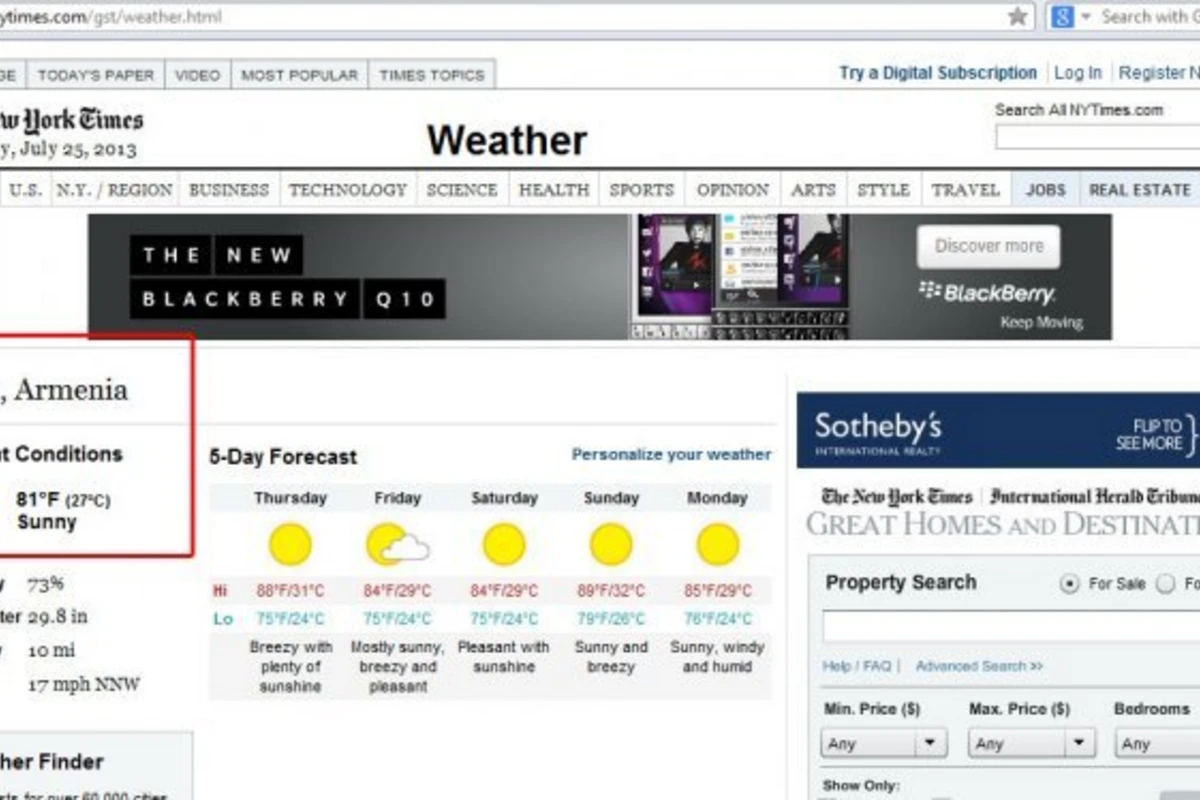Click Saturday's sun forecast icon

click(x=504, y=545)
